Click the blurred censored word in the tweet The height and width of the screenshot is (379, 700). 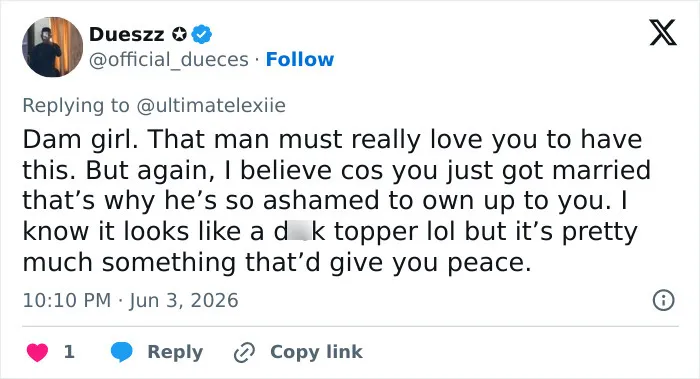(x=299, y=231)
